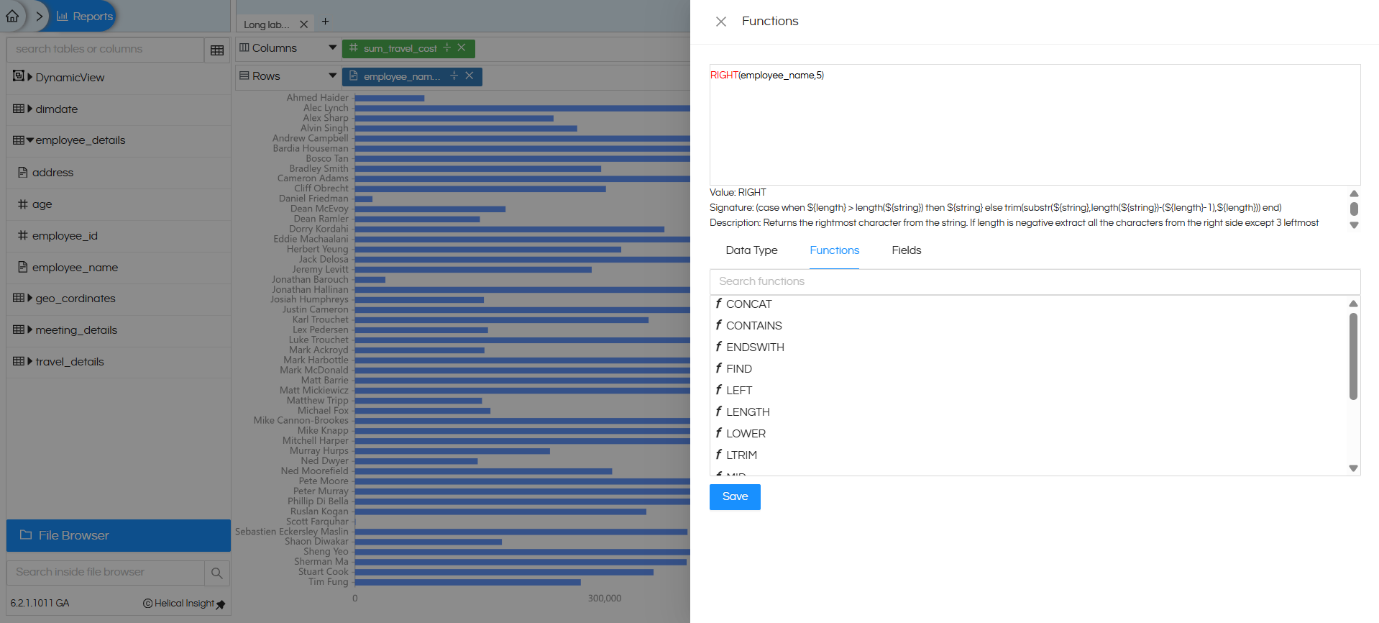Image resolution: width=1379 pixels, height=623 pixels.
Task: Save the function expression
Action: [735, 497]
